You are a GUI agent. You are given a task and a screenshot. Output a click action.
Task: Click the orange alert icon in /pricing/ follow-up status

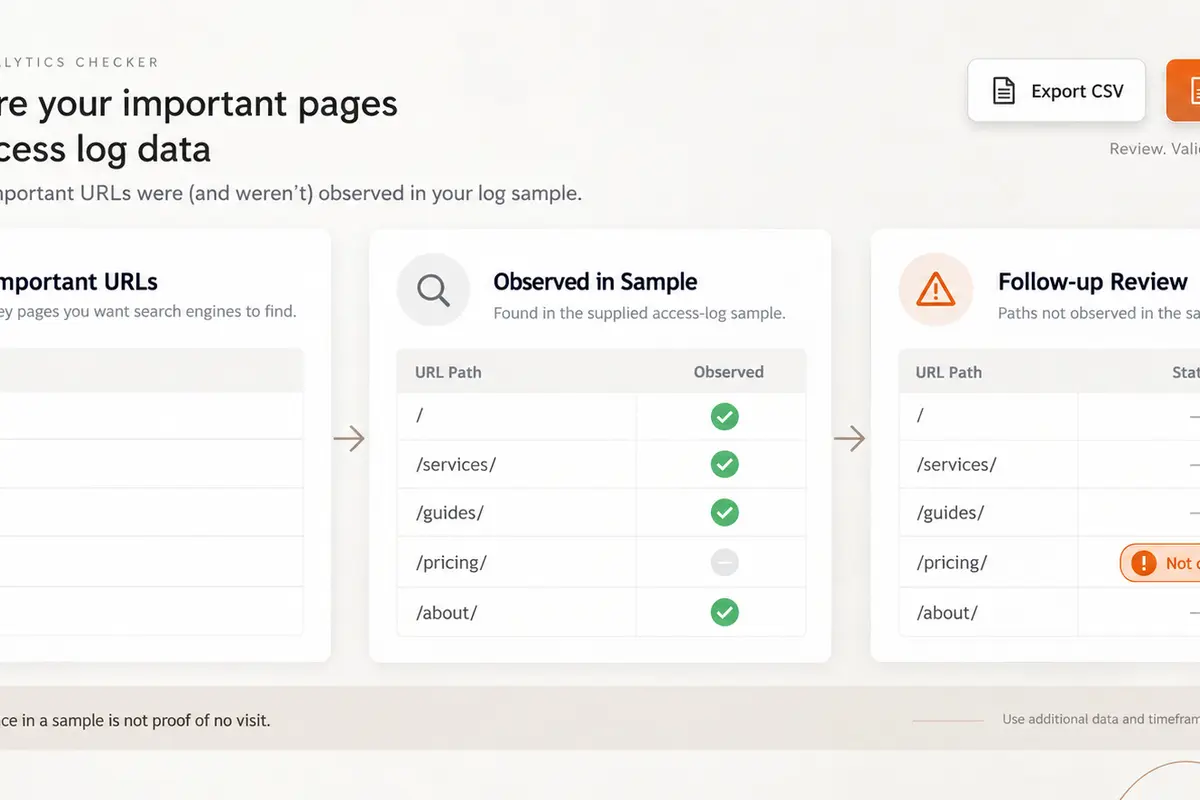point(1142,563)
